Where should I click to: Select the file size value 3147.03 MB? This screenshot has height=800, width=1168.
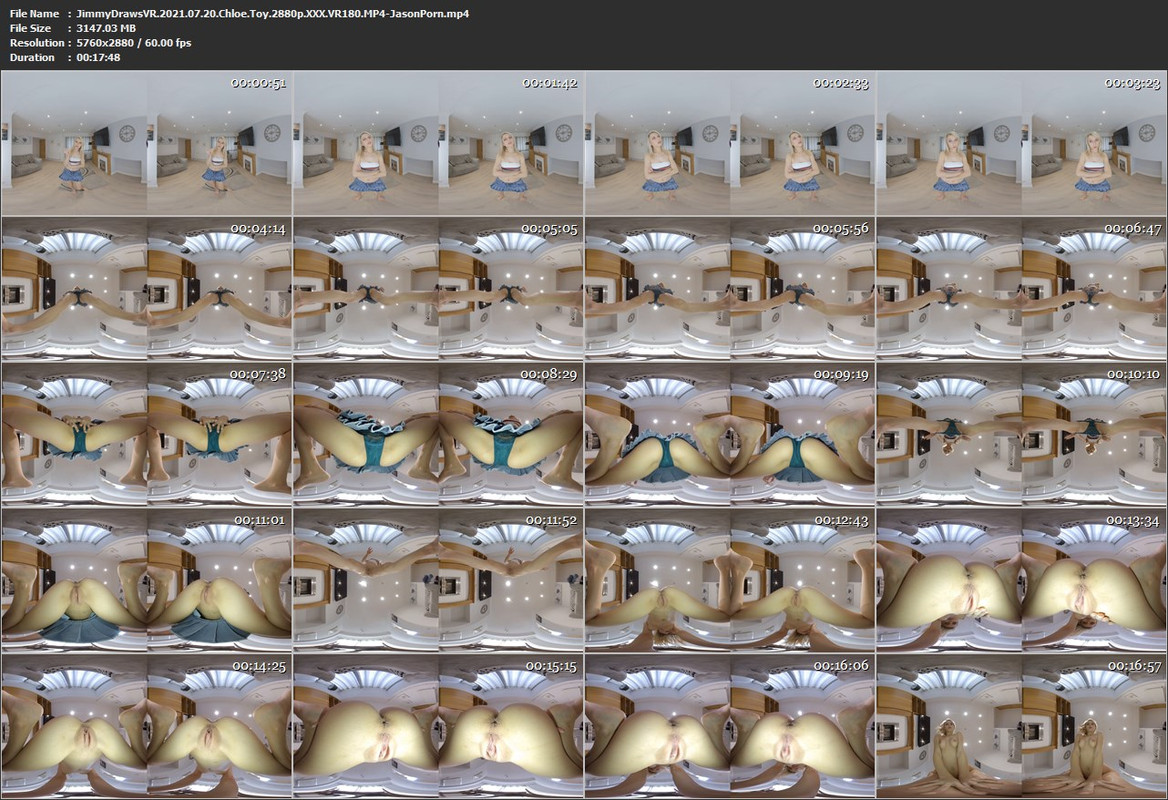click(106, 28)
